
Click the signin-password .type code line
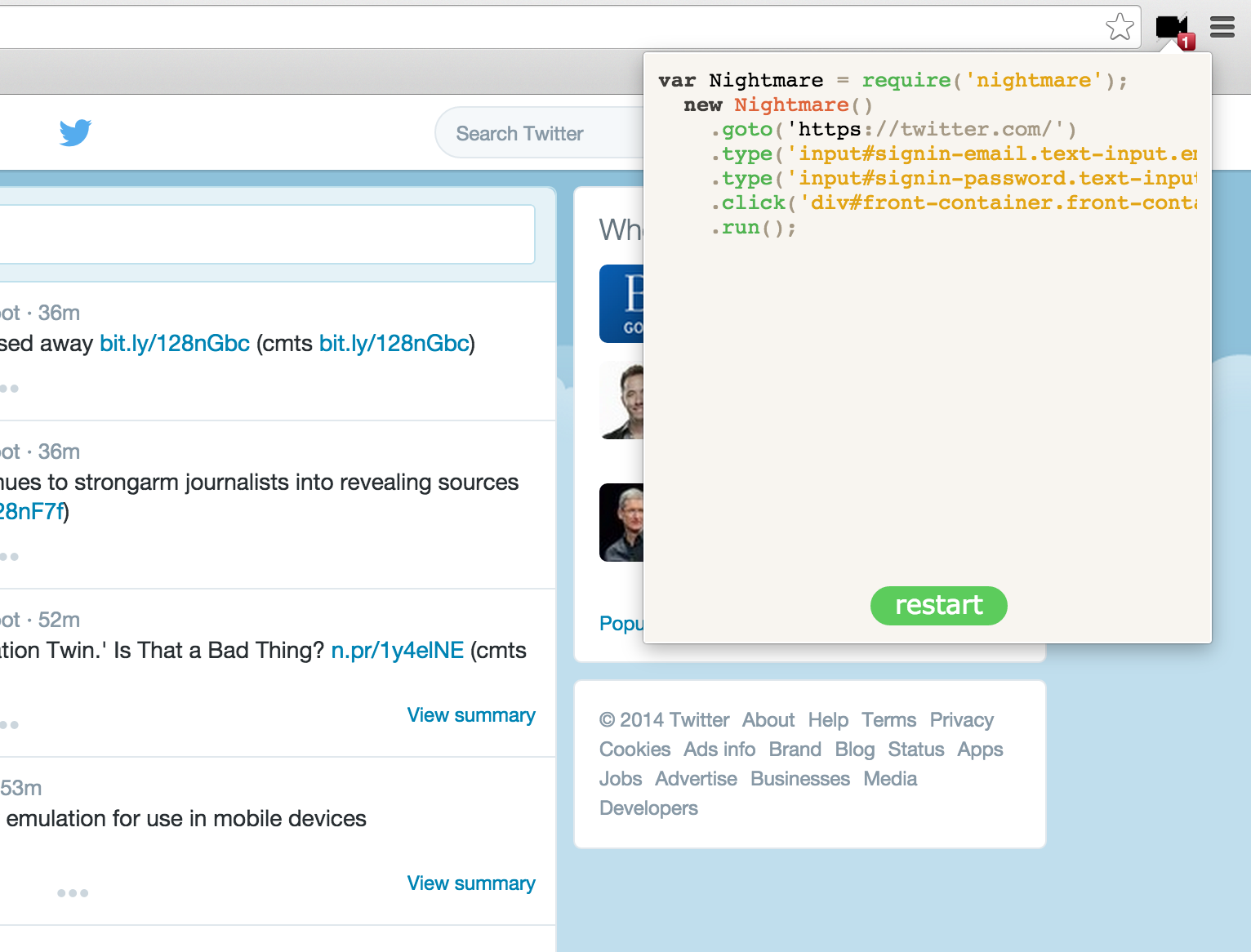[954, 178]
